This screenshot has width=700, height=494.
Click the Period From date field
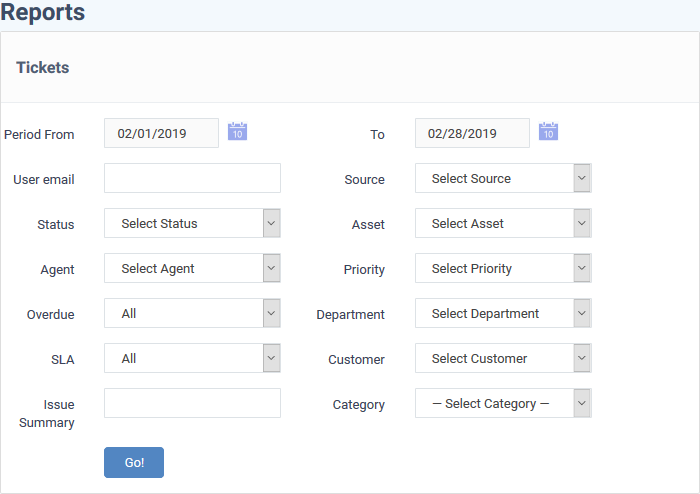pyautogui.click(x=162, y=133)
